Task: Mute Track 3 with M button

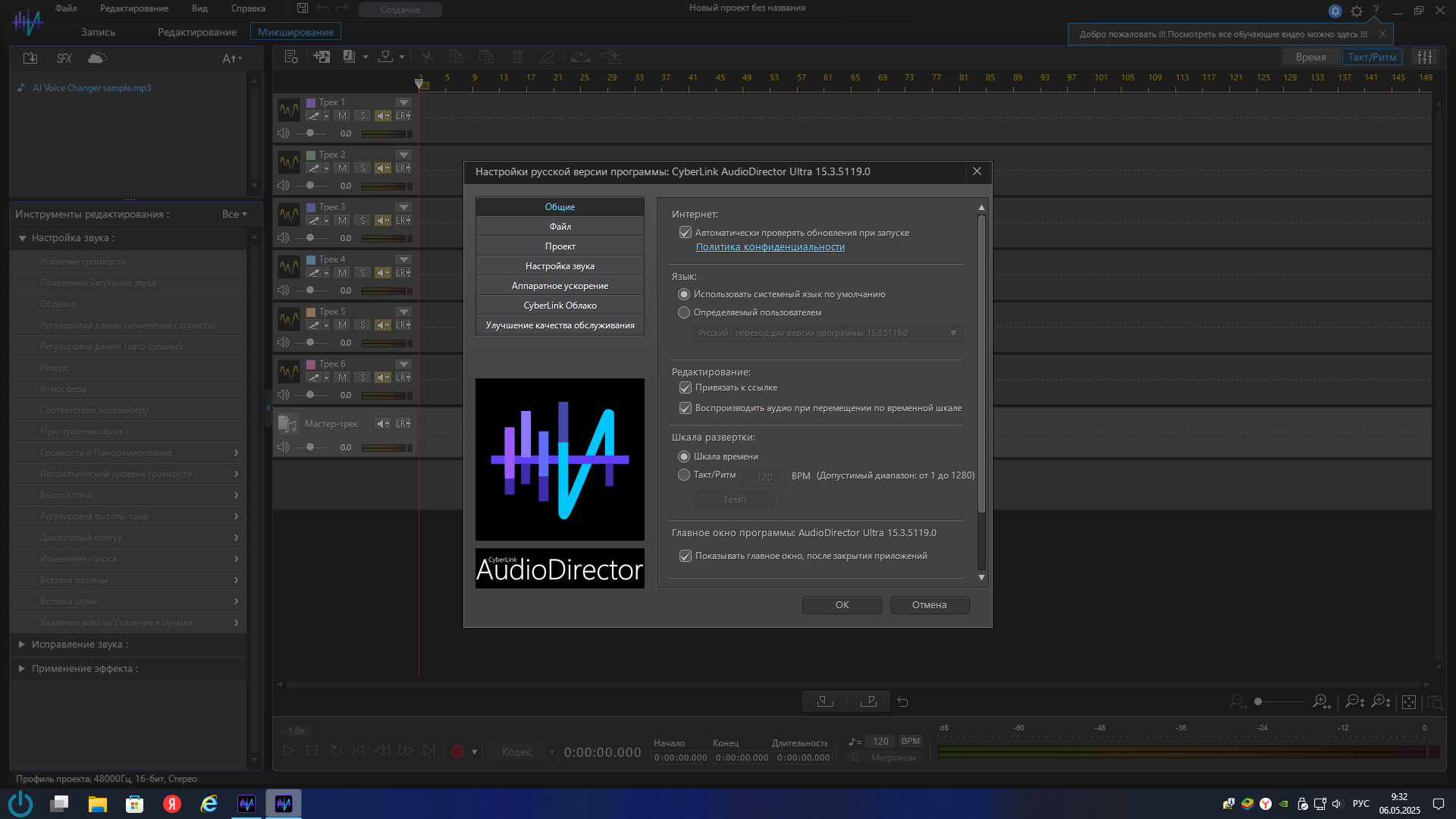Action: point(343,221)
